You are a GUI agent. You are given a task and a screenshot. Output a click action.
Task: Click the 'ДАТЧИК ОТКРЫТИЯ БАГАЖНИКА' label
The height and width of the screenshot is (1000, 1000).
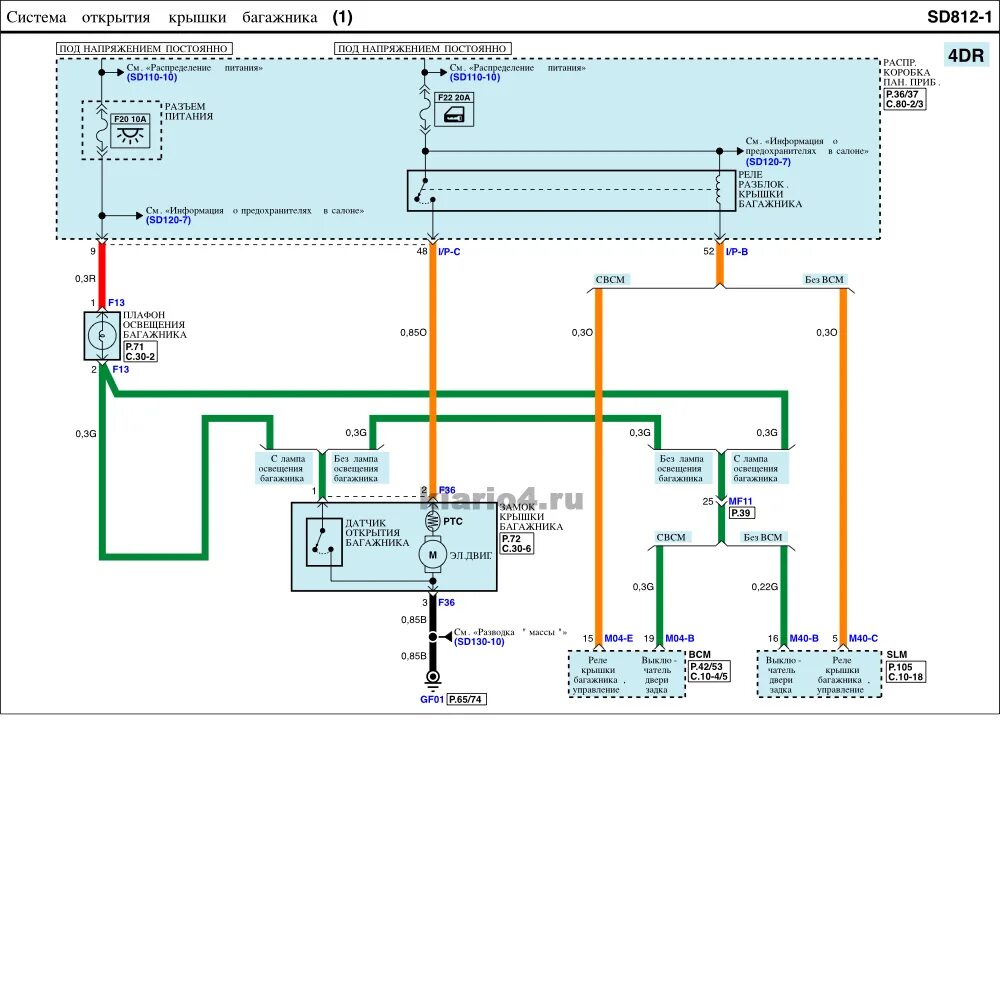pos(377,533)
